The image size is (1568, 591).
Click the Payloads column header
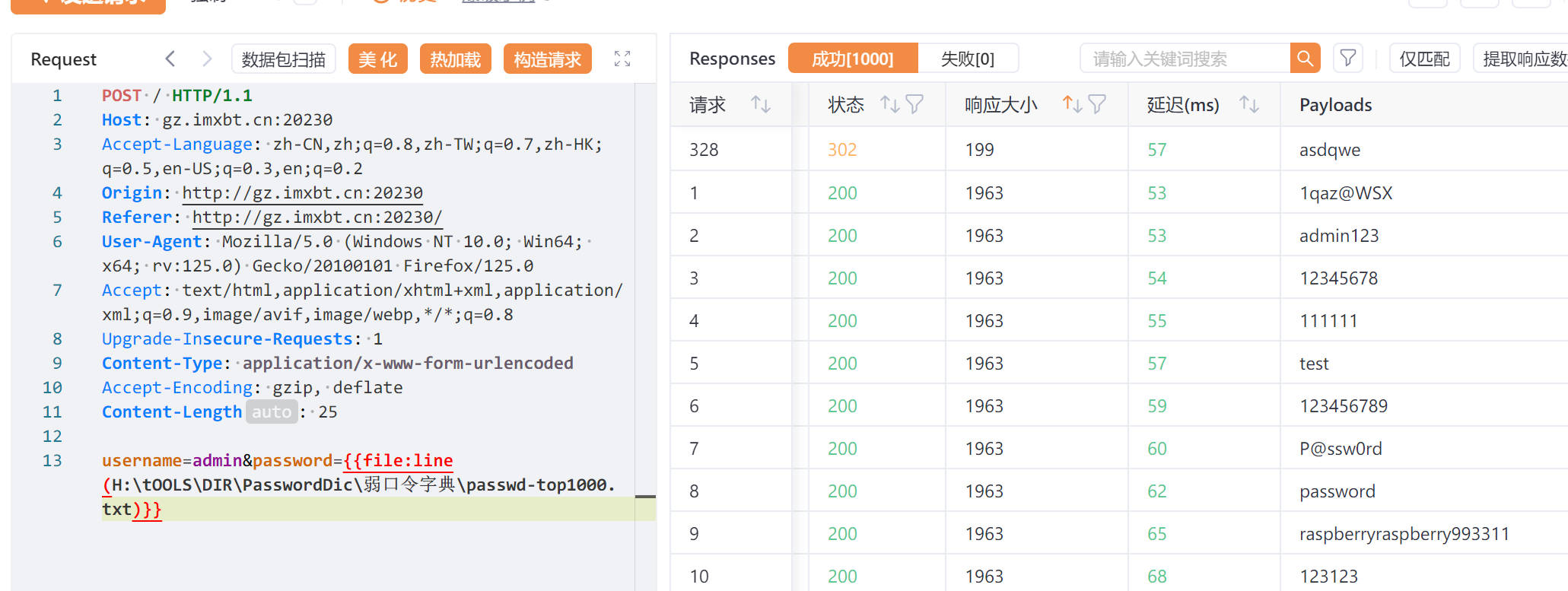coord(1335,104)
